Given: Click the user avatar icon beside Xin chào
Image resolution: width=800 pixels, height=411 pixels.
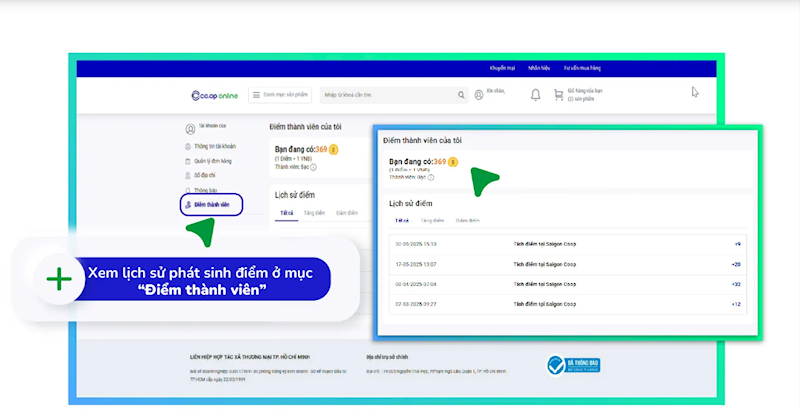Looking at the screenshot, I should pyautogui.click(x=479, y=95).
